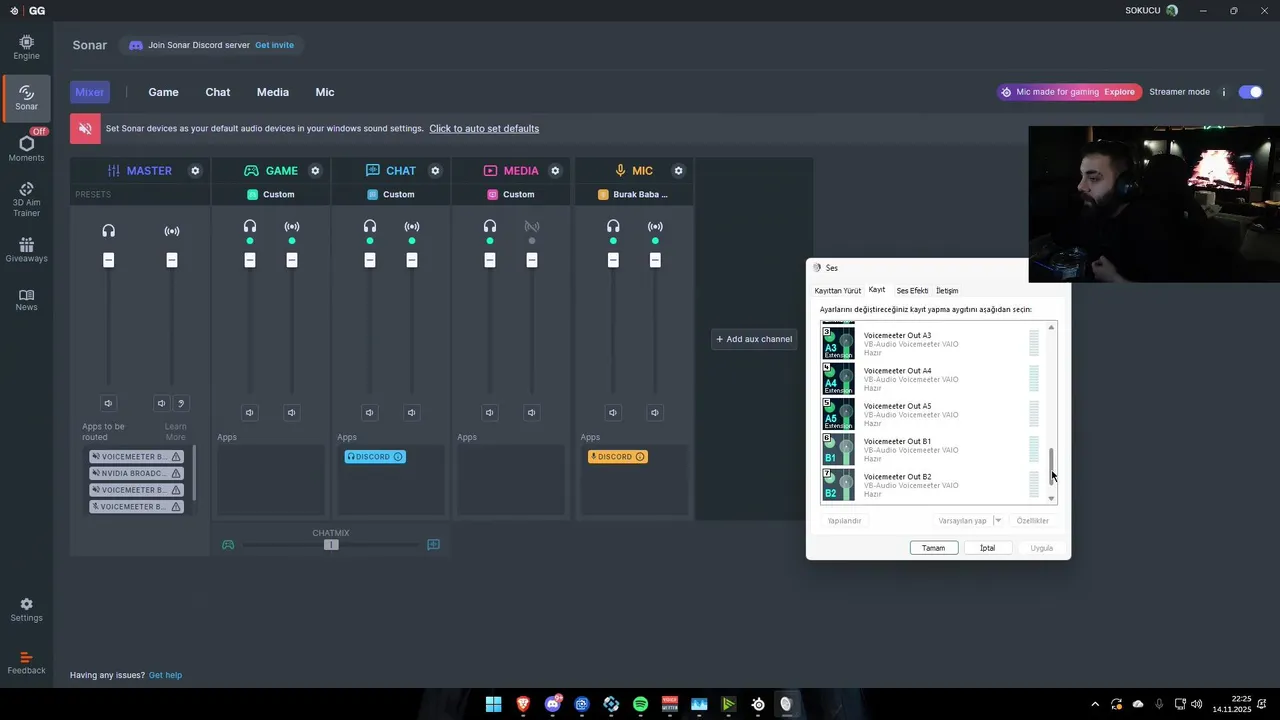Image resolution: width=1280 pixels, height=720 pixels.
Task: Click Explore on the Mic banner
Action: (x=1119, y=92)
